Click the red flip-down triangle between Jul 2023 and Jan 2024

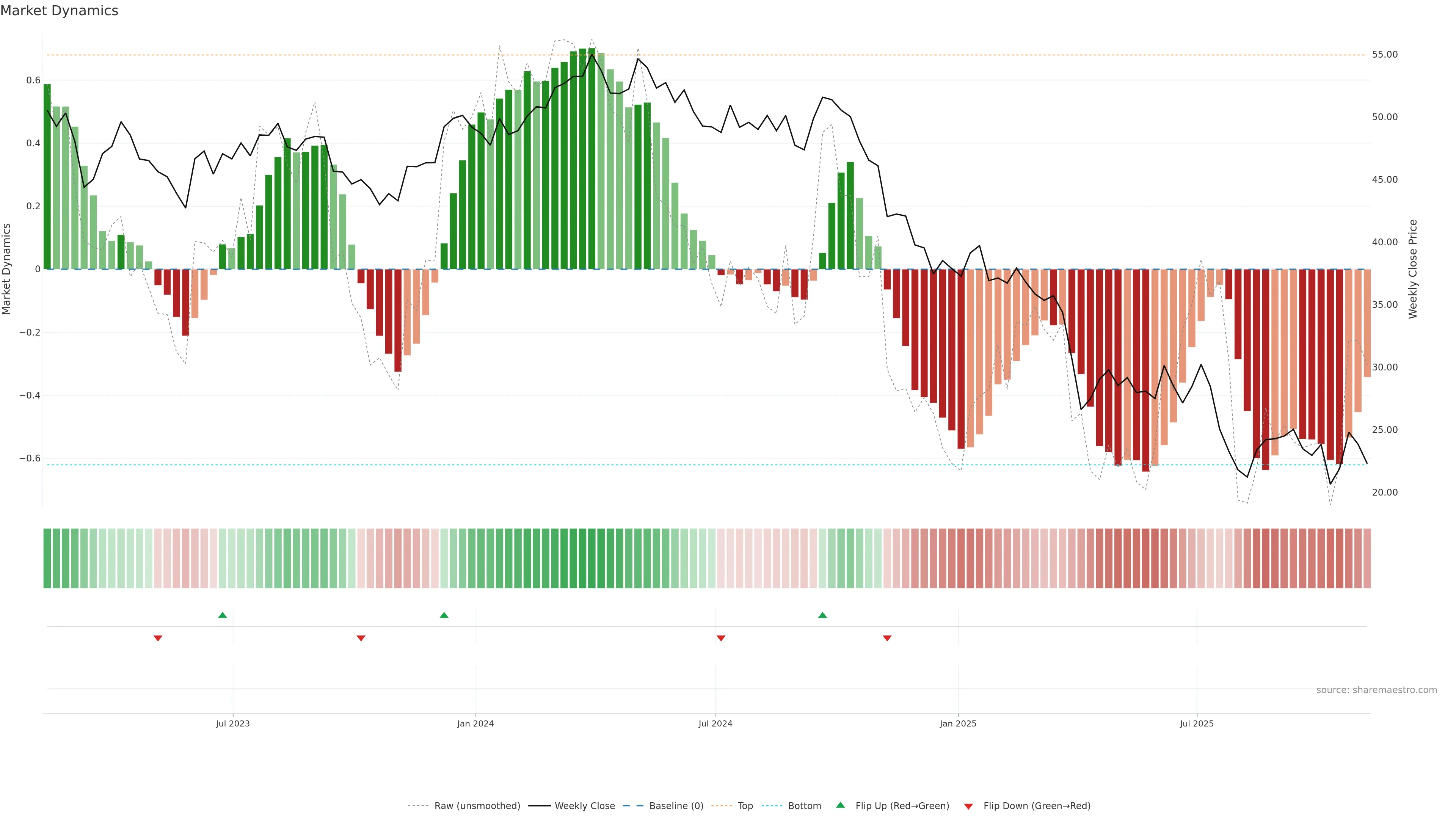click(x=361, y=638)
